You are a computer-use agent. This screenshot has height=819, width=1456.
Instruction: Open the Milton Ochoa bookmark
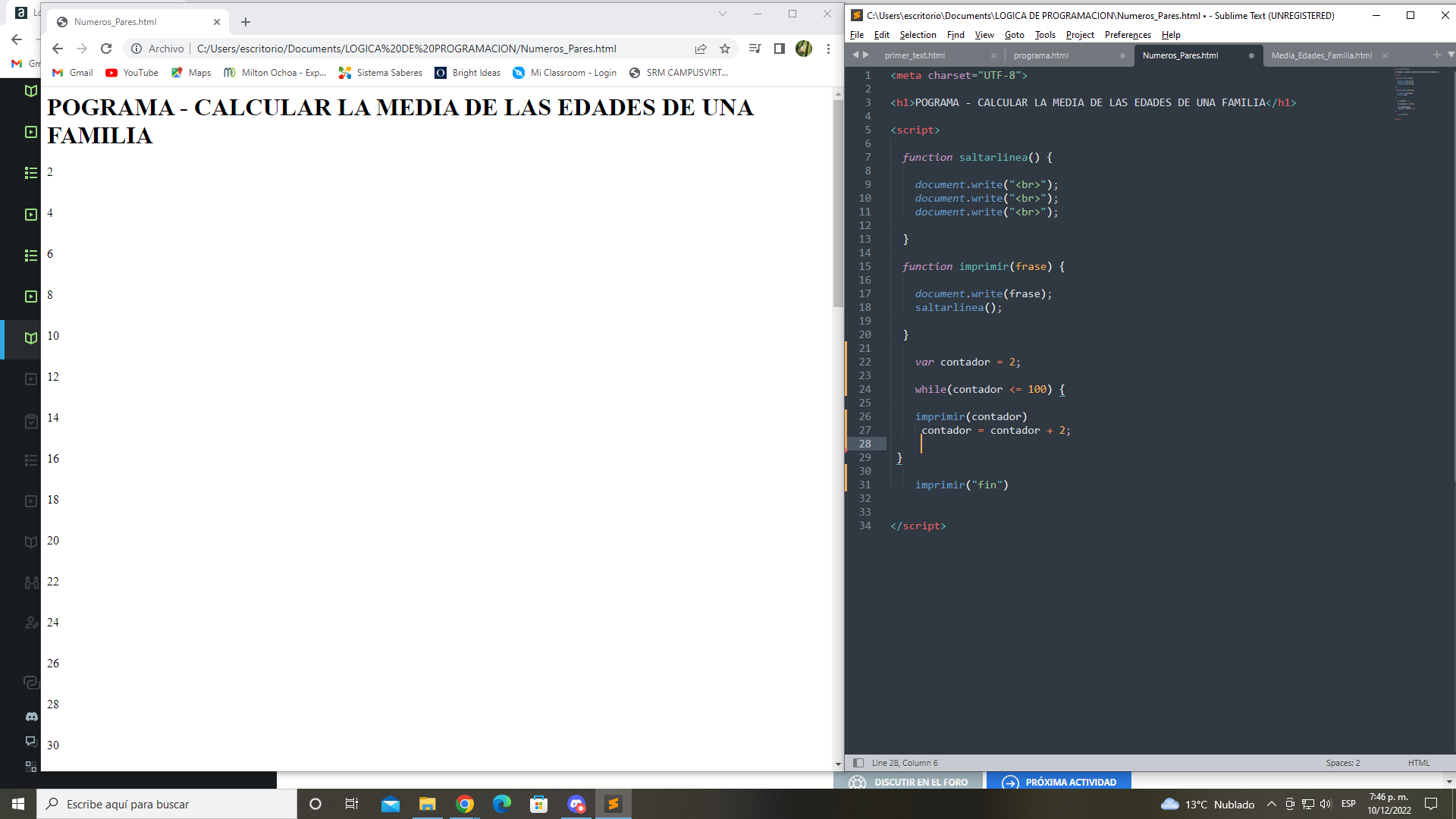(275, 73)
